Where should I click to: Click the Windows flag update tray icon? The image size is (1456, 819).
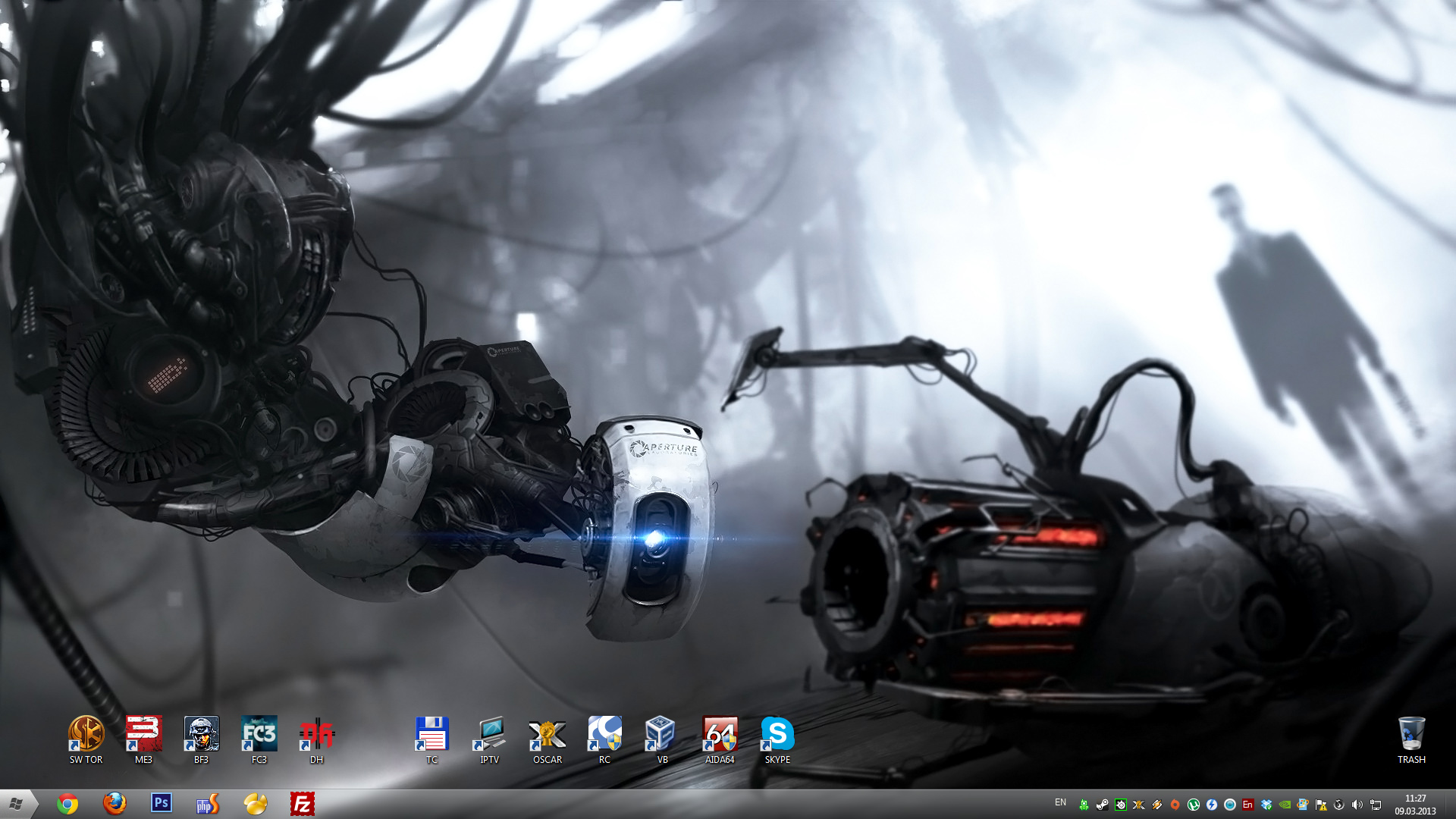pyautogui.click(x=1303, y=805)
